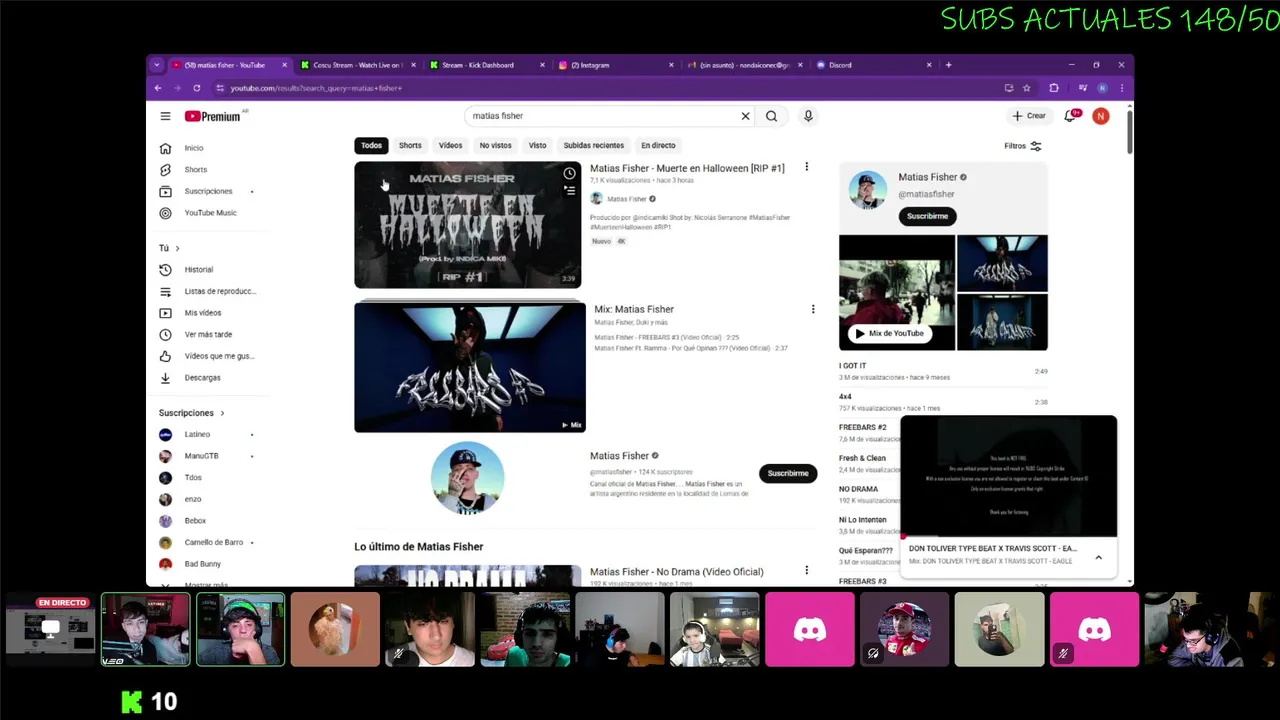
Task: Open the FREEBARS mix thumbnail
Action: point(469,367)
